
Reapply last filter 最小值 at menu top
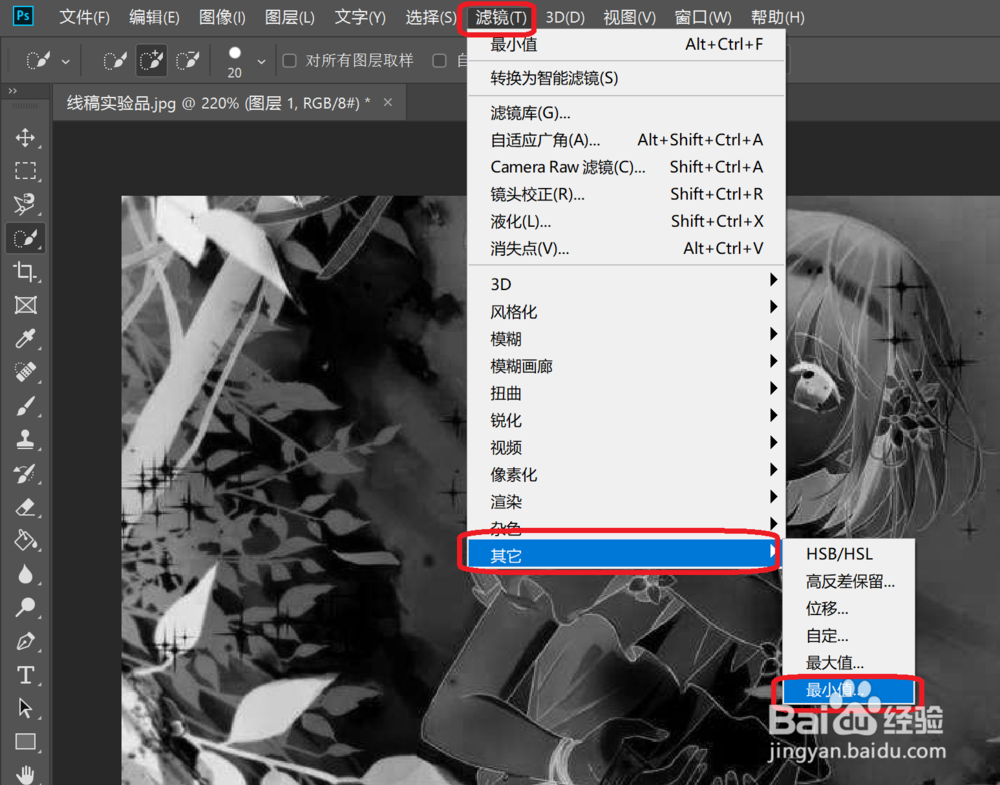(x=626, y=45)
